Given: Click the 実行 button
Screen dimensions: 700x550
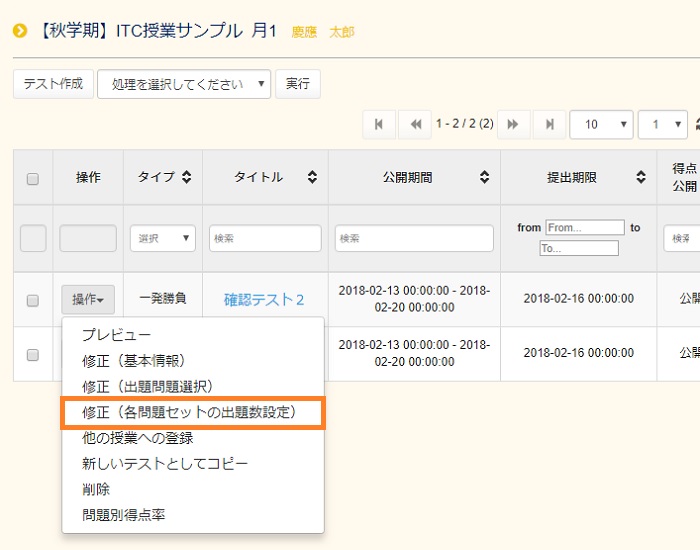Looking at the screenshot, I should click(298, 84).
